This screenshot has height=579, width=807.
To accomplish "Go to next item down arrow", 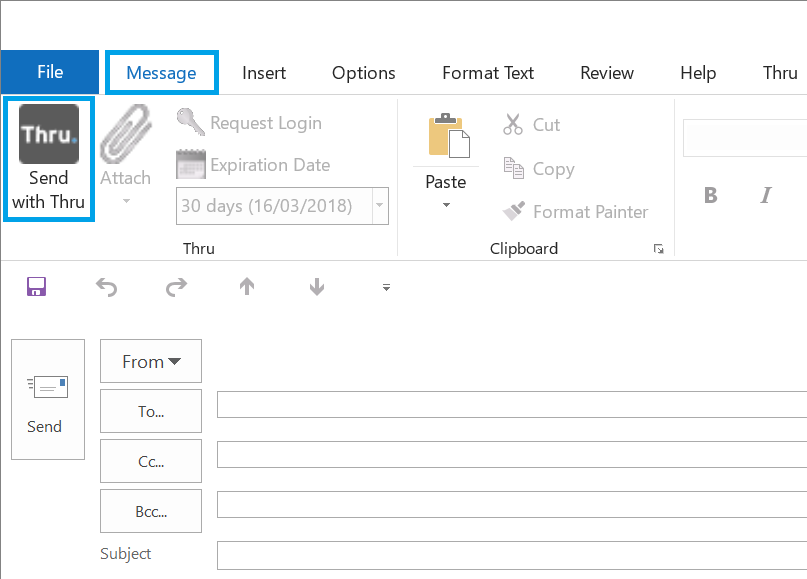I will point(317,286).
